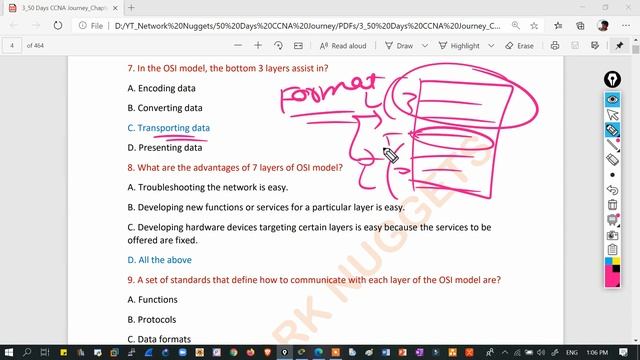Screen dimensions: 640x360
Task: Open the Windows Start menu
Action: (9, 352)
